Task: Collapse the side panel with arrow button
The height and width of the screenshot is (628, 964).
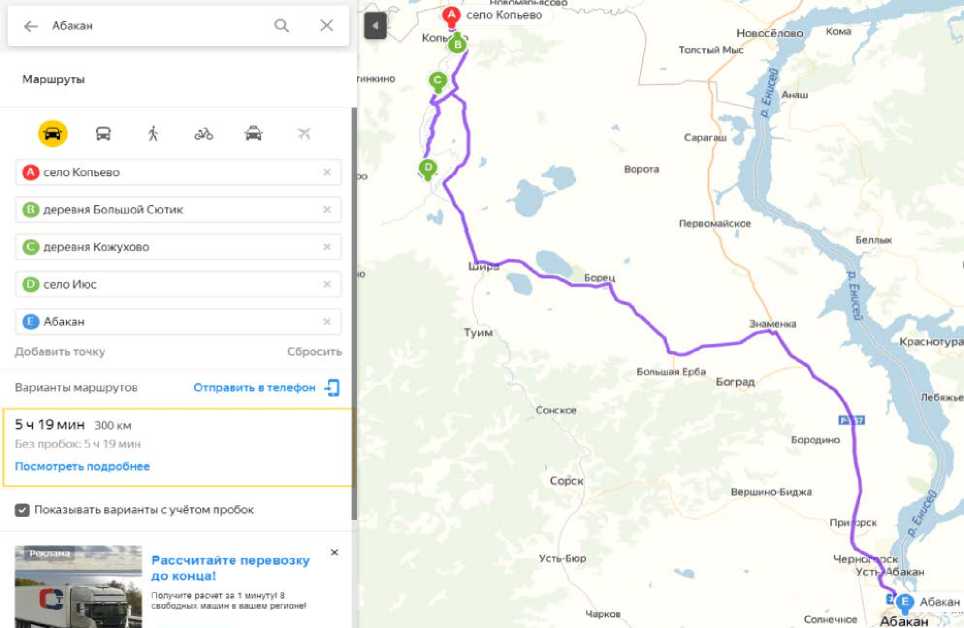Action: tap(375, 26)
